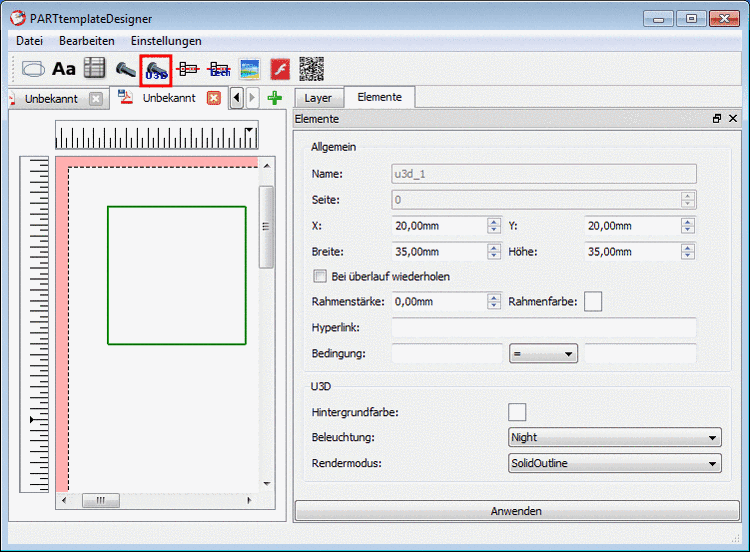Click the Breite value field
The width and height of the screenshot is (750, 552).
440,252
